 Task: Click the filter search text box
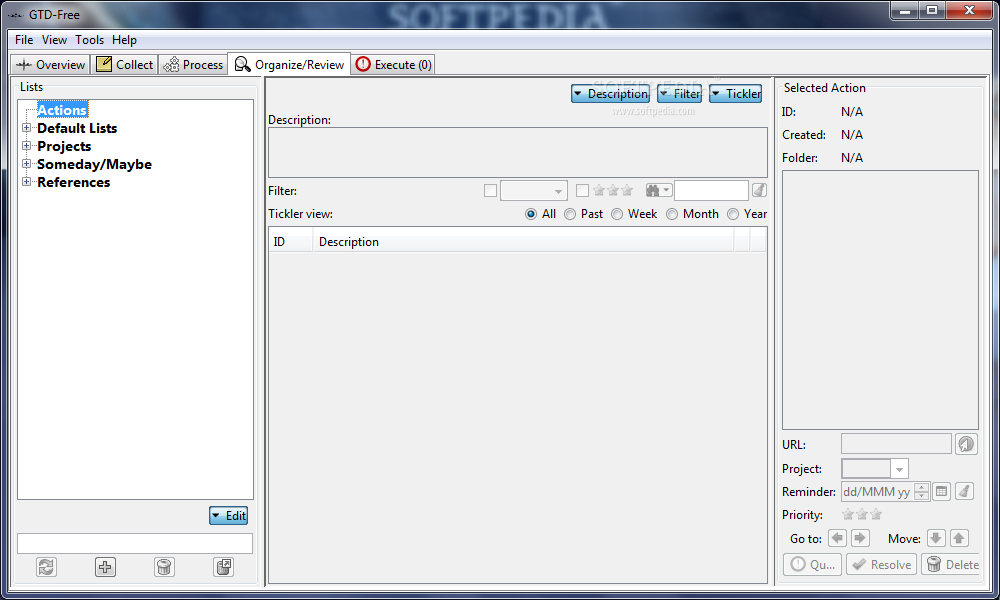tap(711, 190)
